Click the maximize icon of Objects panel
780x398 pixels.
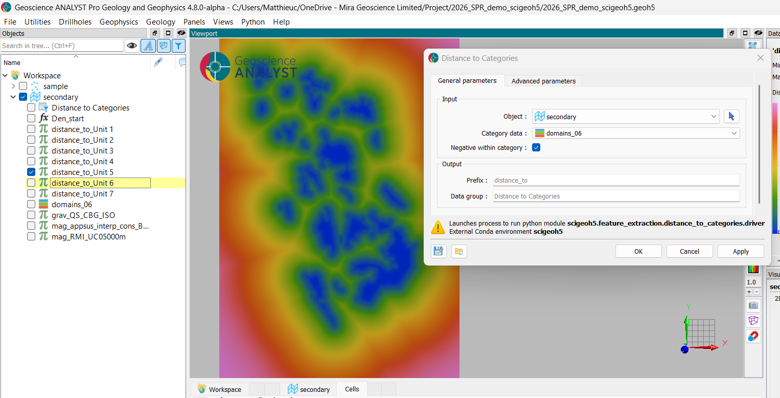coord(168,33)
